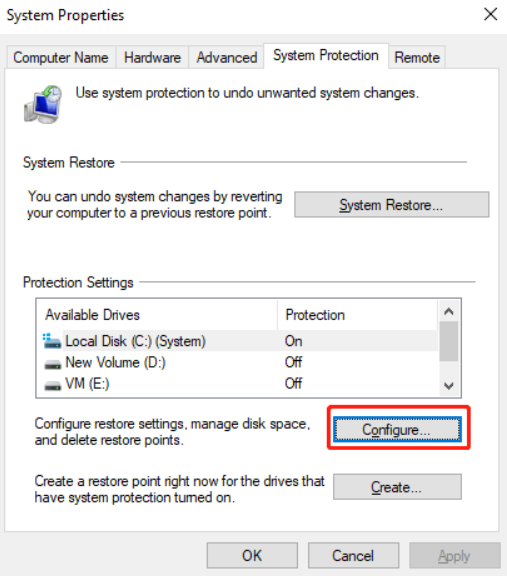The height and width of the screenshot is (576, 507).
Task: Go to the Advanced tab
Action: [x=227, y=57]
